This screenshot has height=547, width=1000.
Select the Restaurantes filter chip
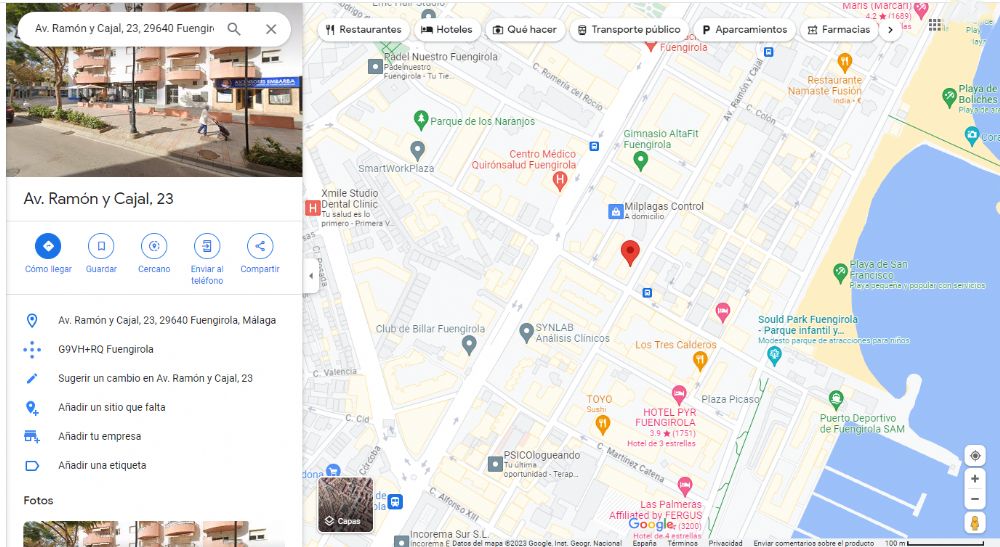click(364, 29)
